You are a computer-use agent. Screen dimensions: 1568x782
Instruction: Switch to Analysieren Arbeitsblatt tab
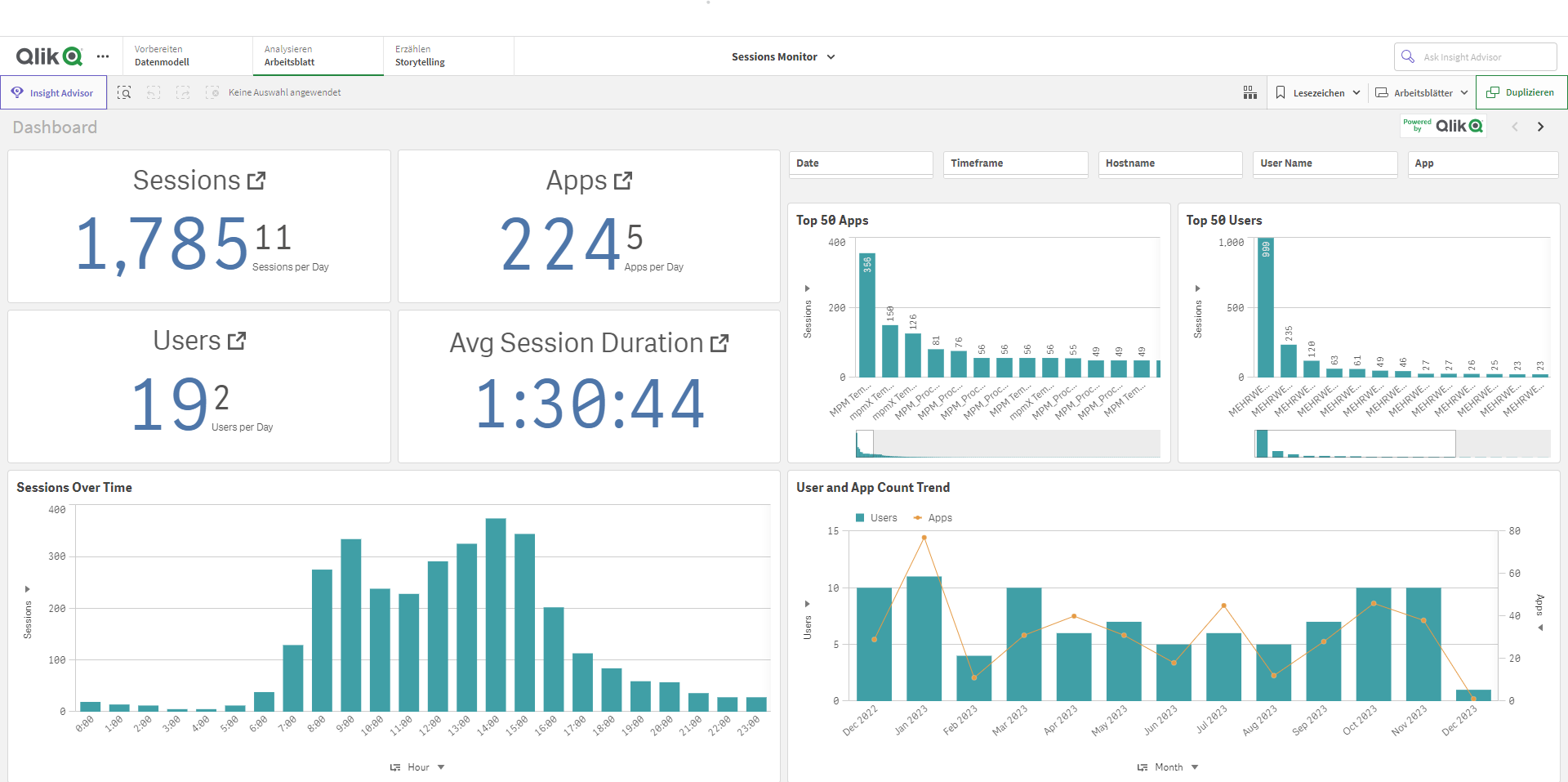[318, 56]
